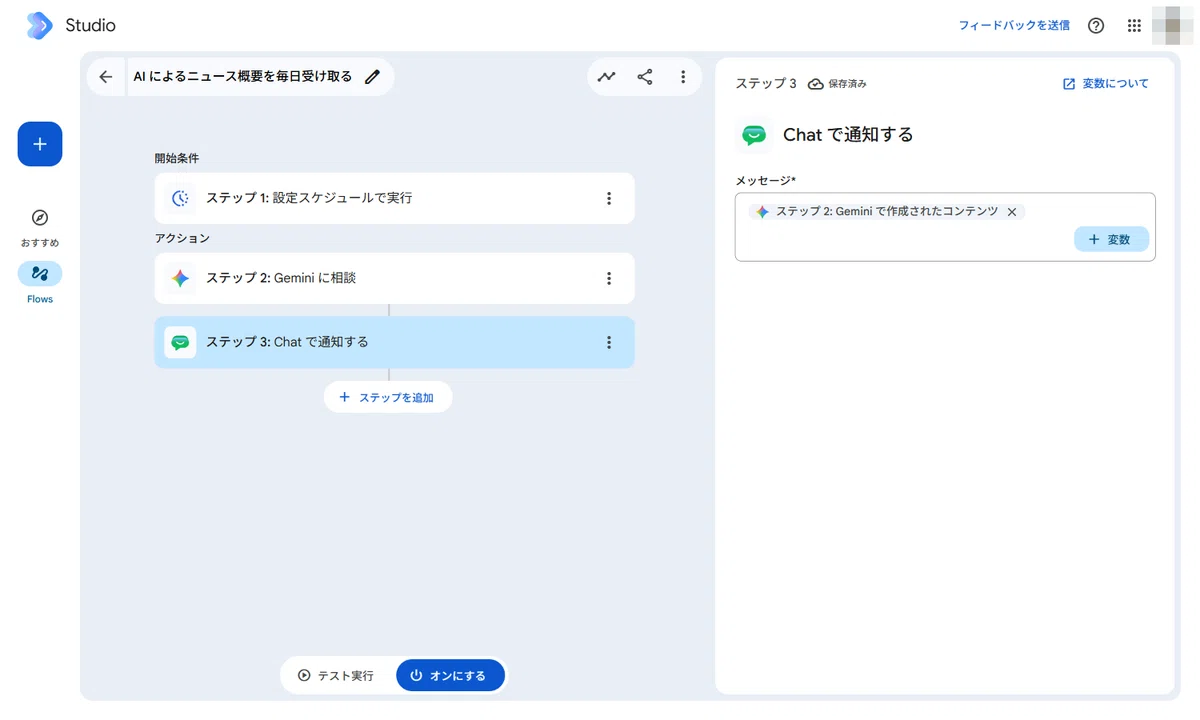
Task: Click the アクション section label
Action: pyautogui.click(x=182, y=238)
